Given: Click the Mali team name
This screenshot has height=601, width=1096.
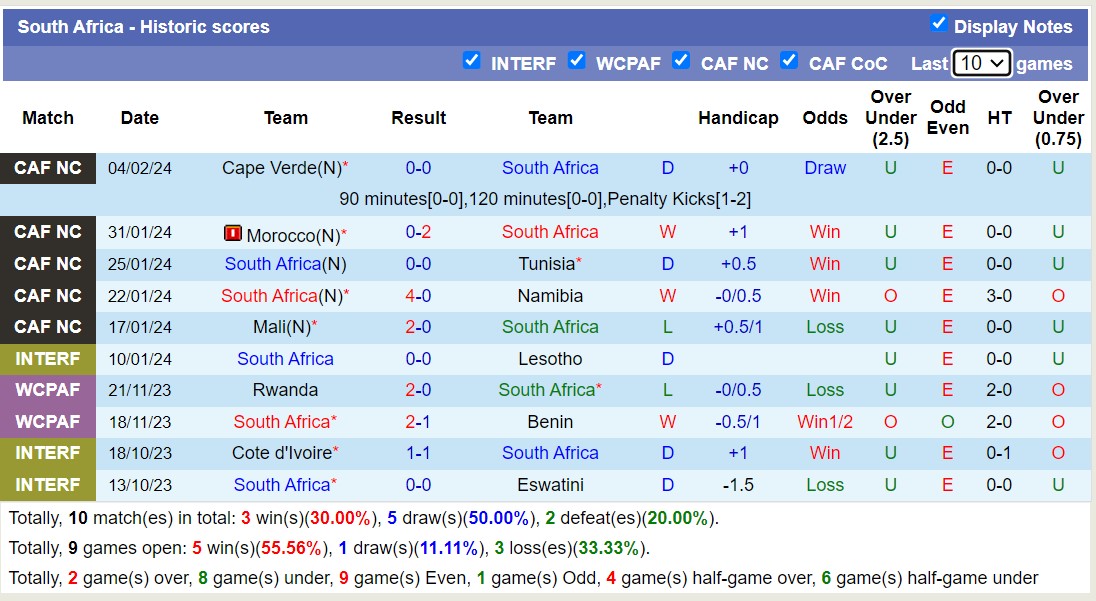Looking at the screenshot, I should click(x=281, y=327).
